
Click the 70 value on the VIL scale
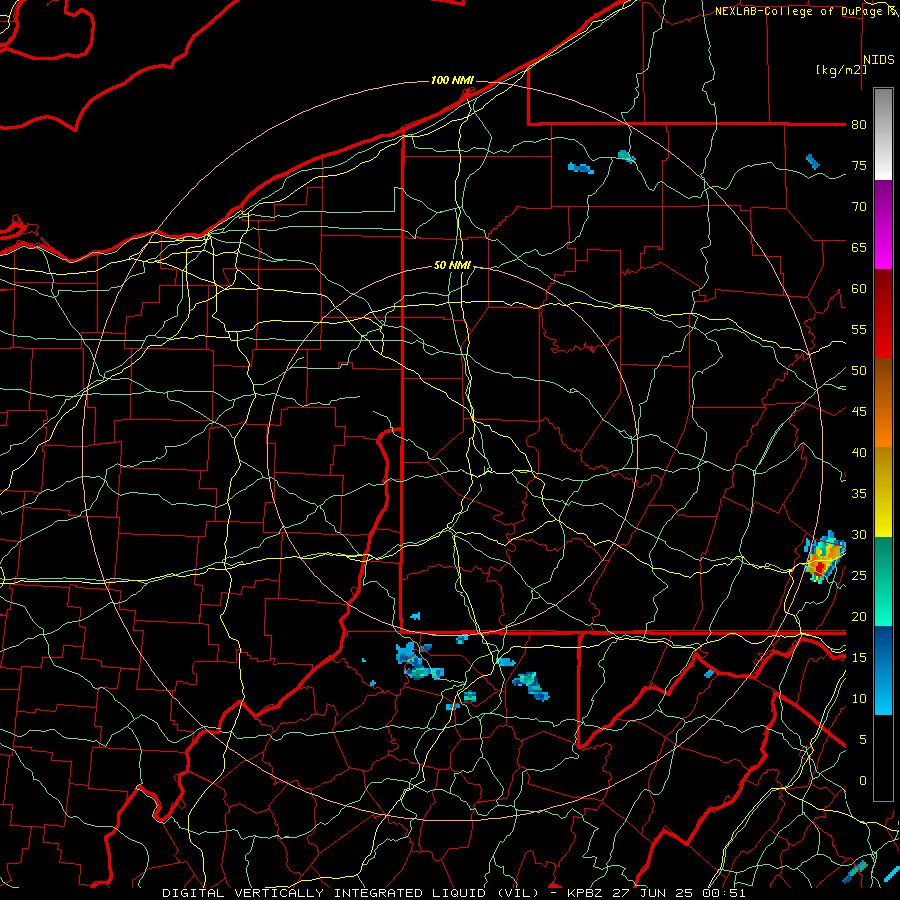click(x=859, y=207)
